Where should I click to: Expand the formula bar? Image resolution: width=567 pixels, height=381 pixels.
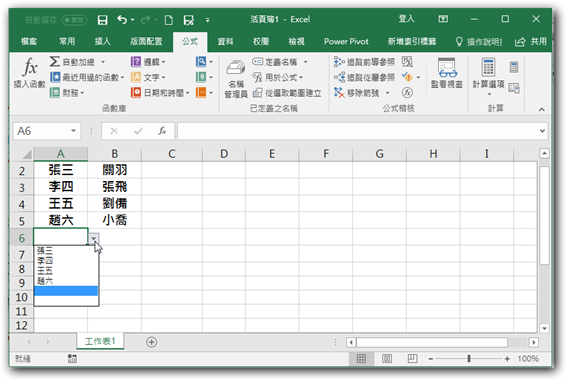coord(542,131)
